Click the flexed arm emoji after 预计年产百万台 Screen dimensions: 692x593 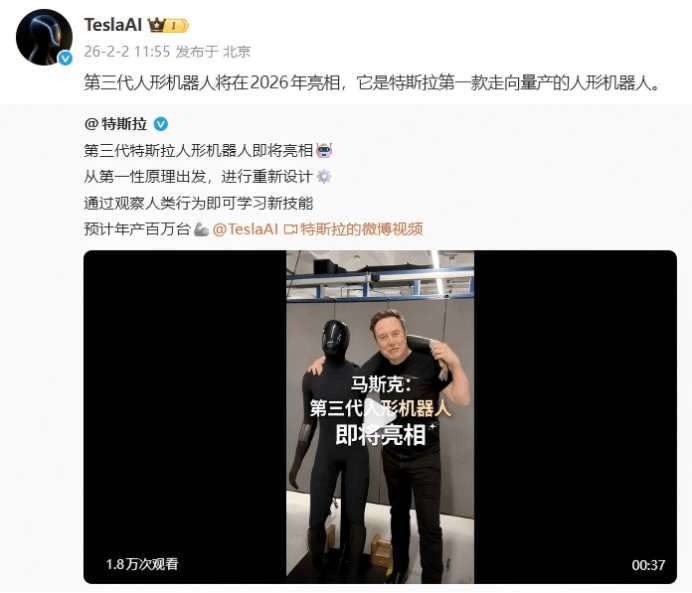(201, 229)
